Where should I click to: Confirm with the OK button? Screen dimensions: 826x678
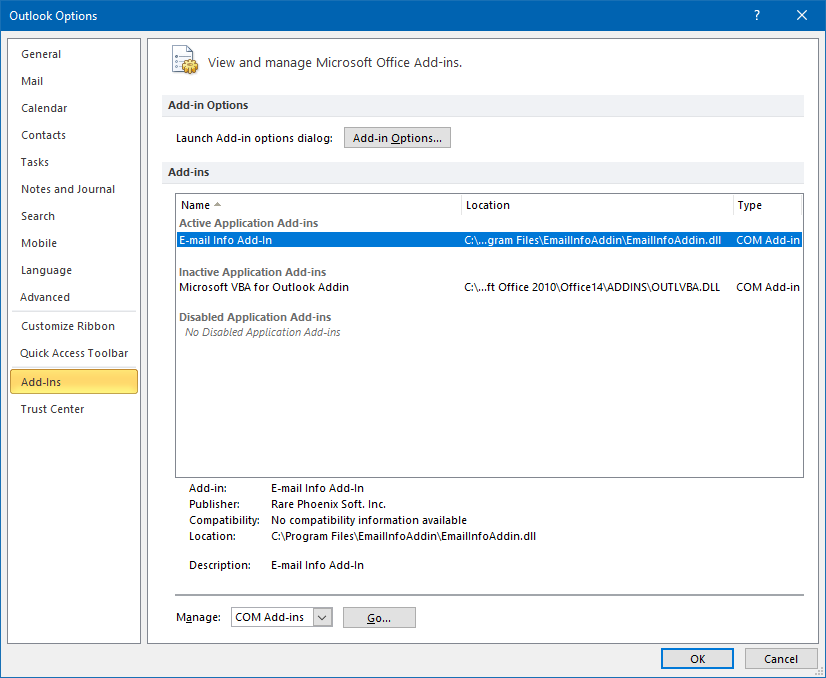point(697,659)
